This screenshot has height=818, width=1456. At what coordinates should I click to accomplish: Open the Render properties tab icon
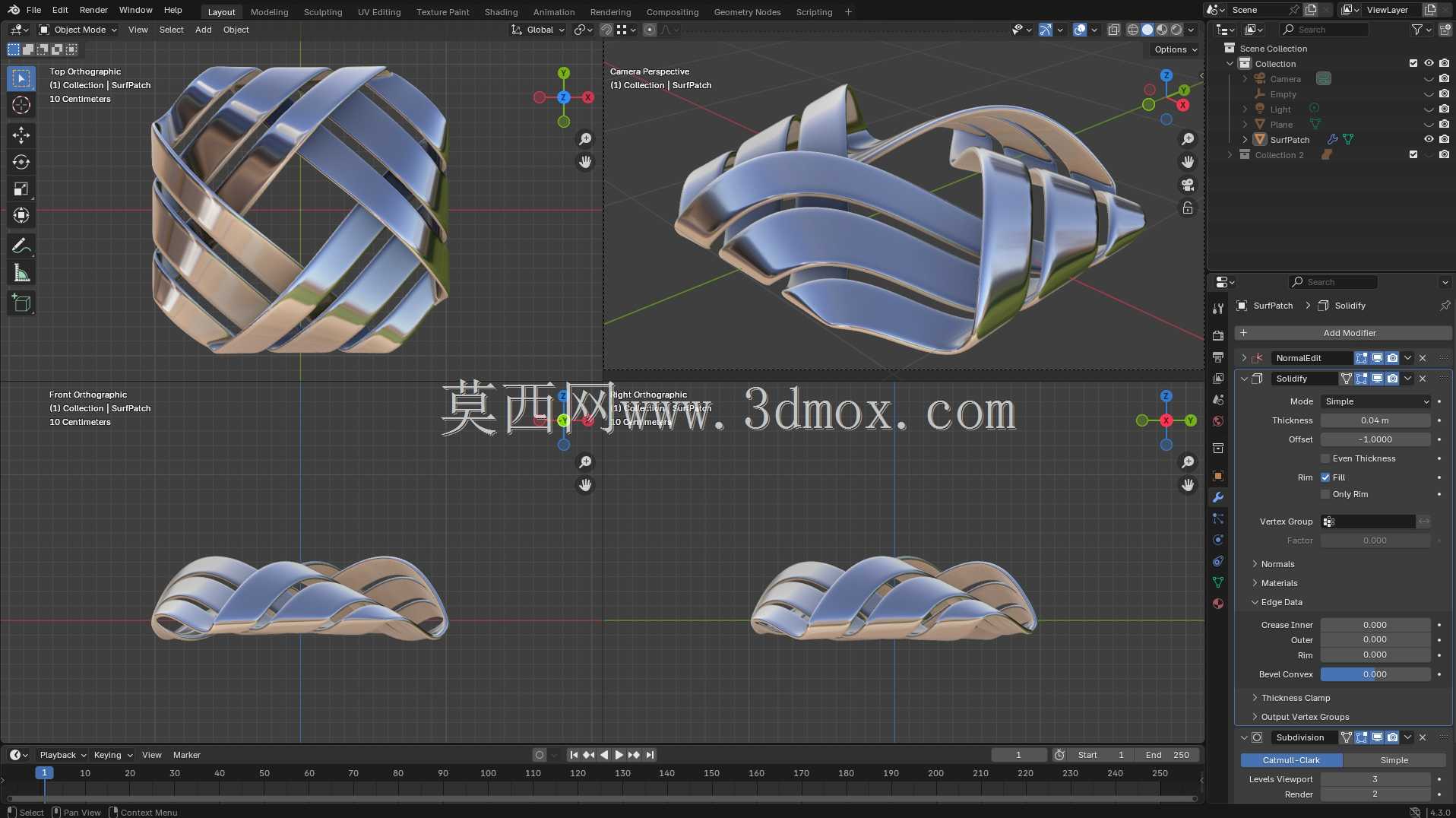point(1218,335)
